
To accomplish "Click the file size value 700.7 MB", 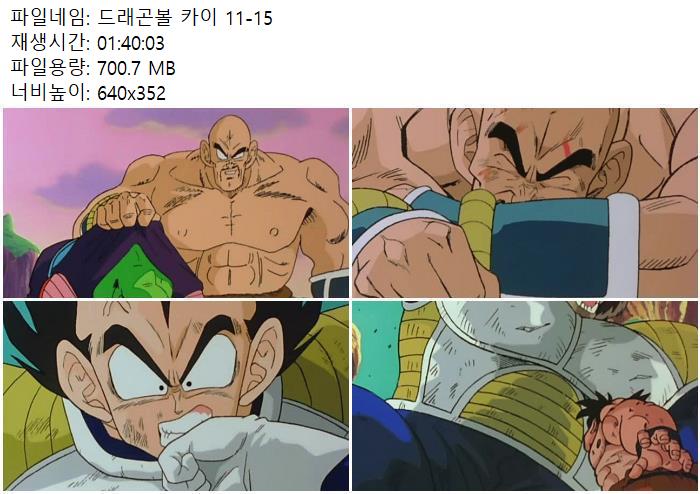I will coord(136,68).
